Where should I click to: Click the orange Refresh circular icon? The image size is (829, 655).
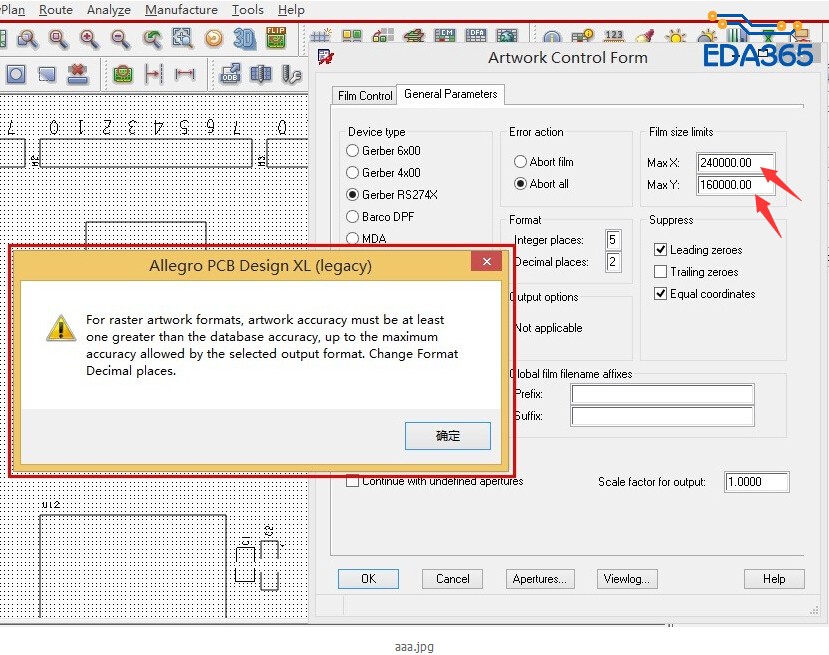(x=214, y=39)
